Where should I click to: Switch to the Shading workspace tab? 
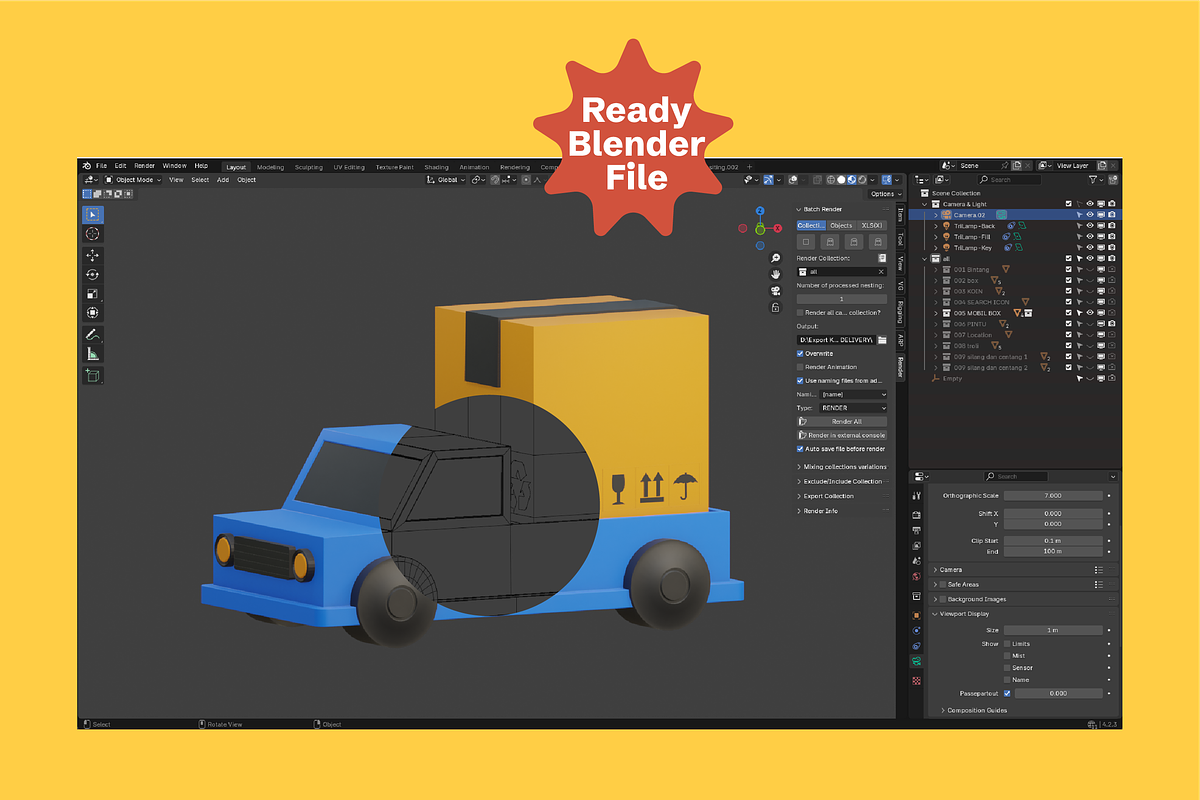click(x=436, y=167)
